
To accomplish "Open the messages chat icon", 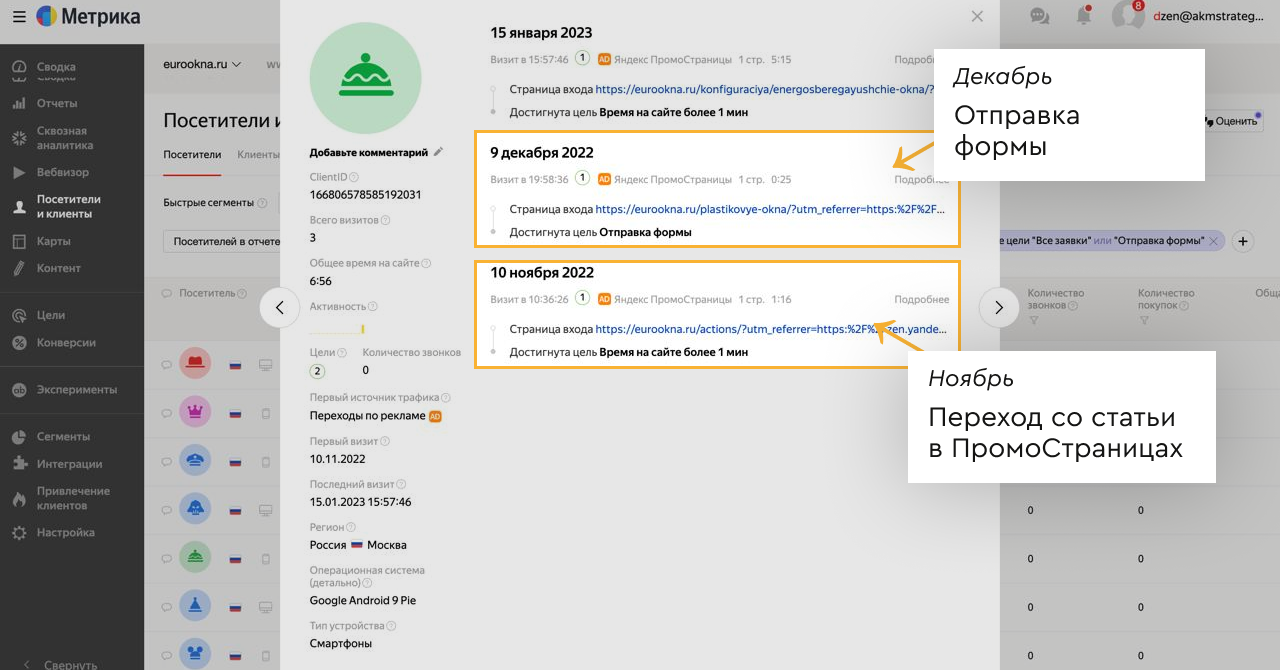I will coord(1039,16).
